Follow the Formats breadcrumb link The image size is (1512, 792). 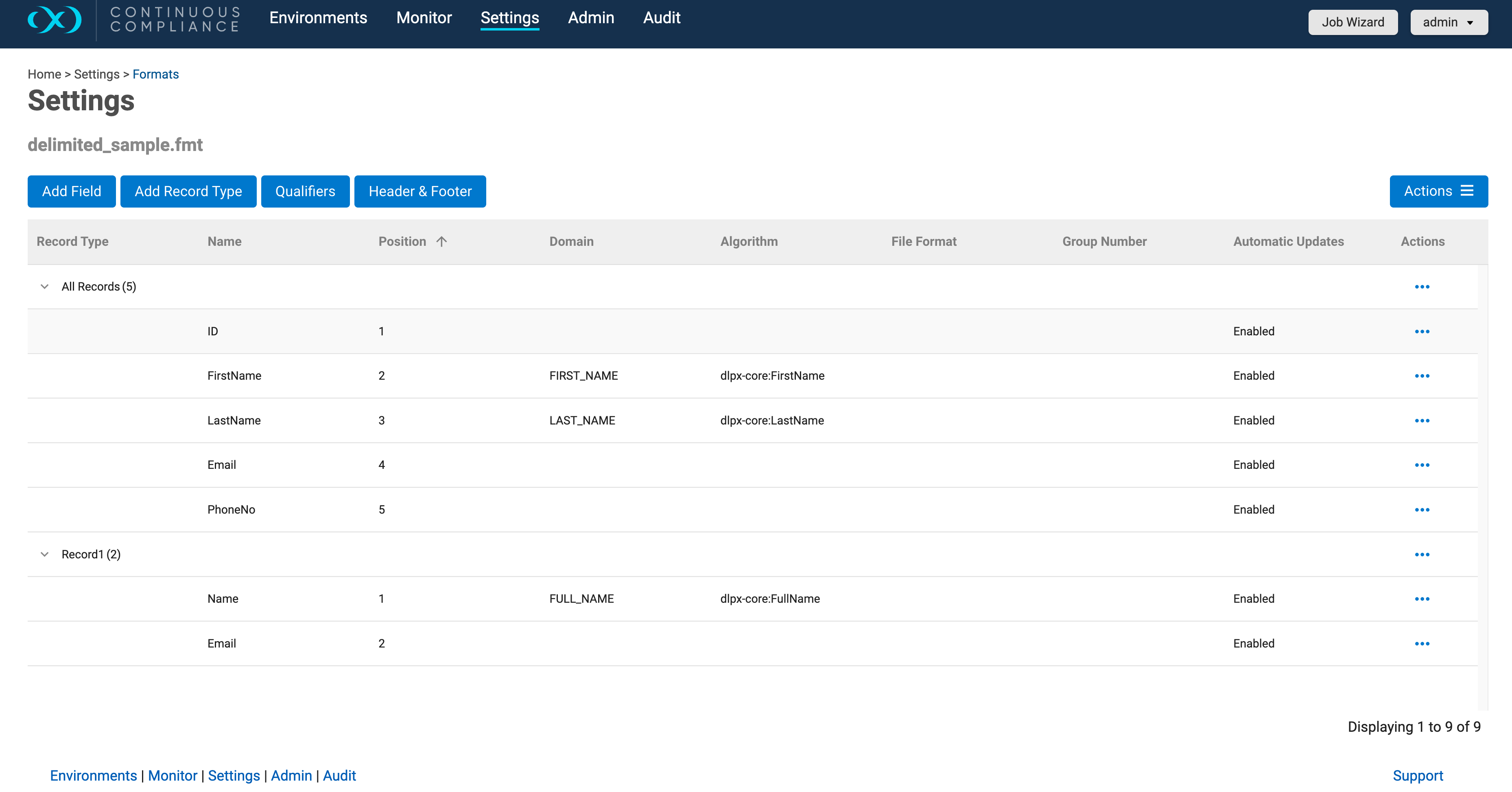[x=155, y=74]
